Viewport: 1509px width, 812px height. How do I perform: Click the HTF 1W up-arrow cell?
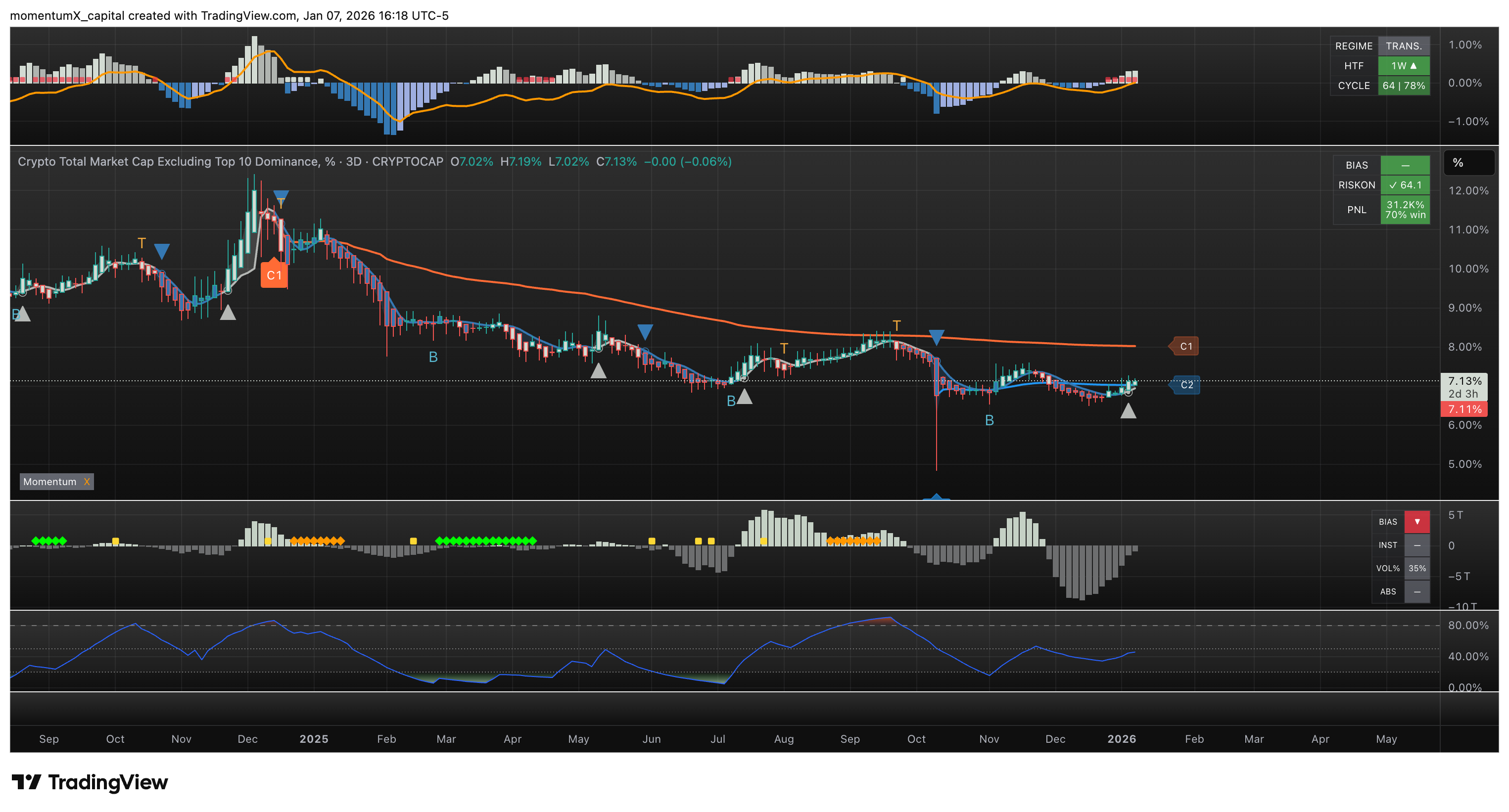tap(1403, 66)
